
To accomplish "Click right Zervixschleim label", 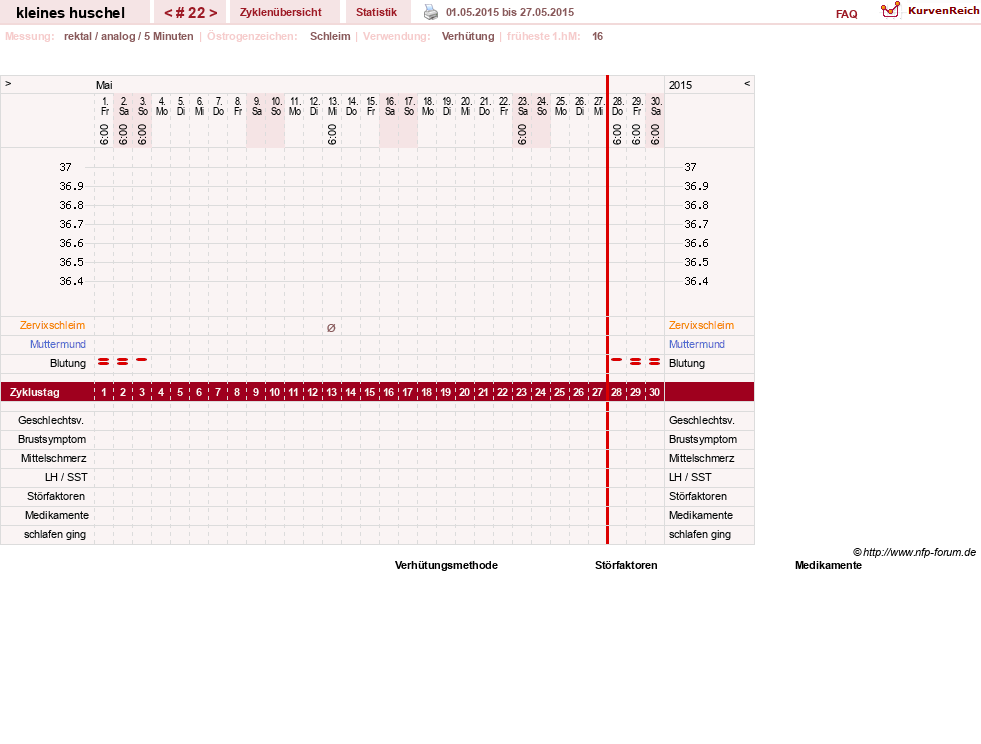I will (701, 325).
